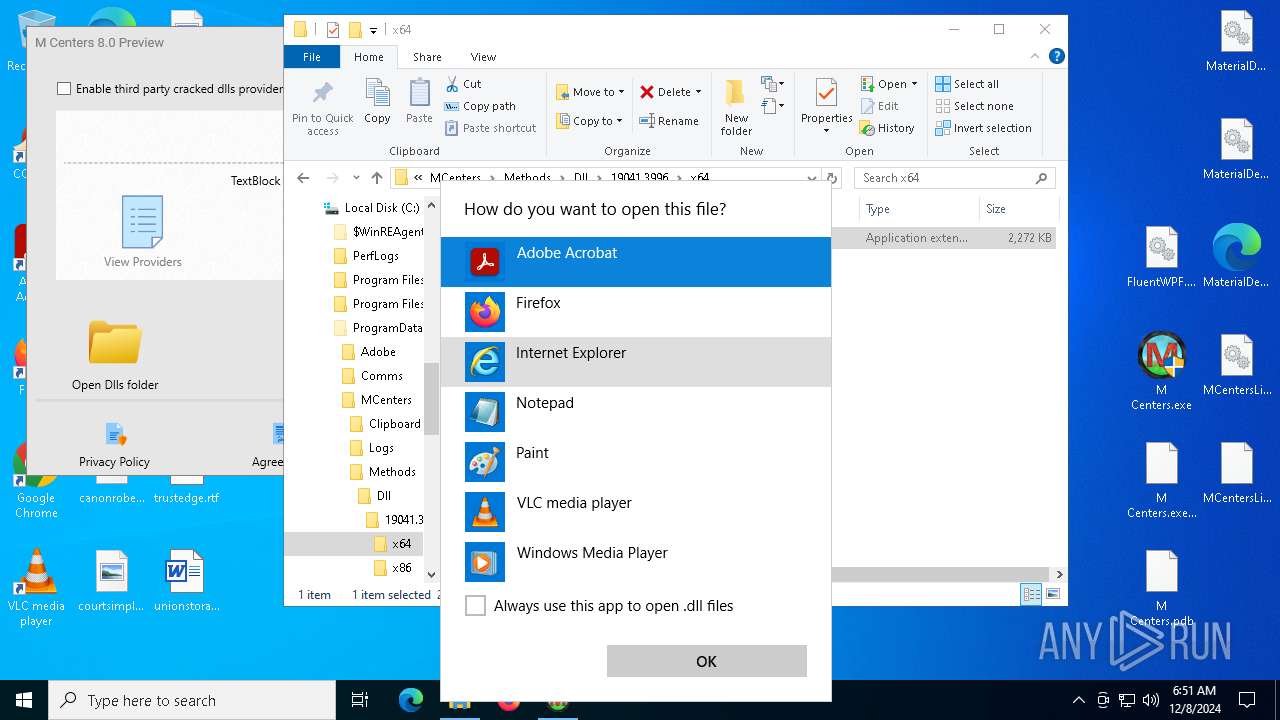Click the Copy icon in Clipboard group
This screenshot has height=720, width=1280.
point(377,102)
